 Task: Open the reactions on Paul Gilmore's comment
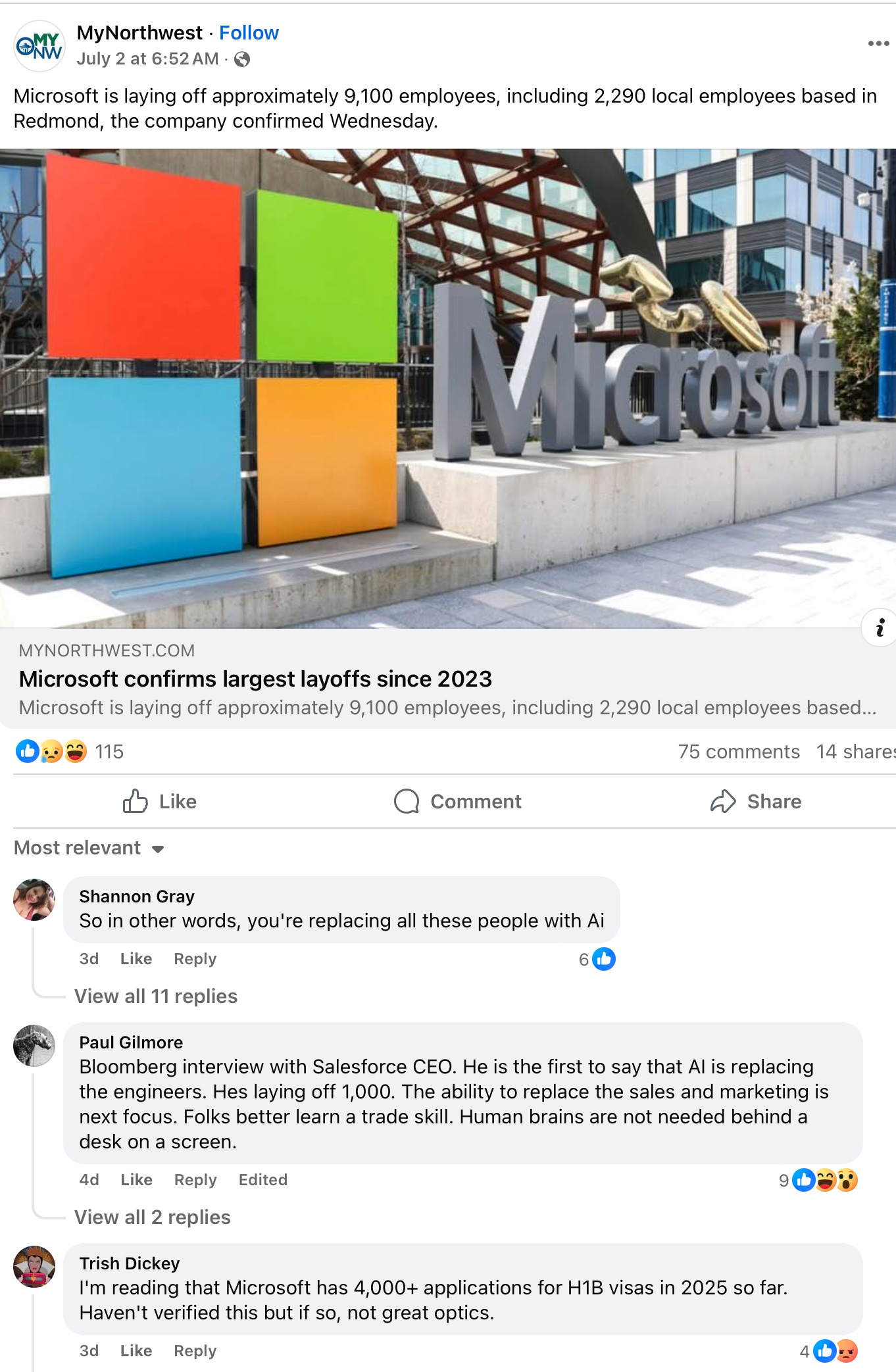coord(818,1180)
